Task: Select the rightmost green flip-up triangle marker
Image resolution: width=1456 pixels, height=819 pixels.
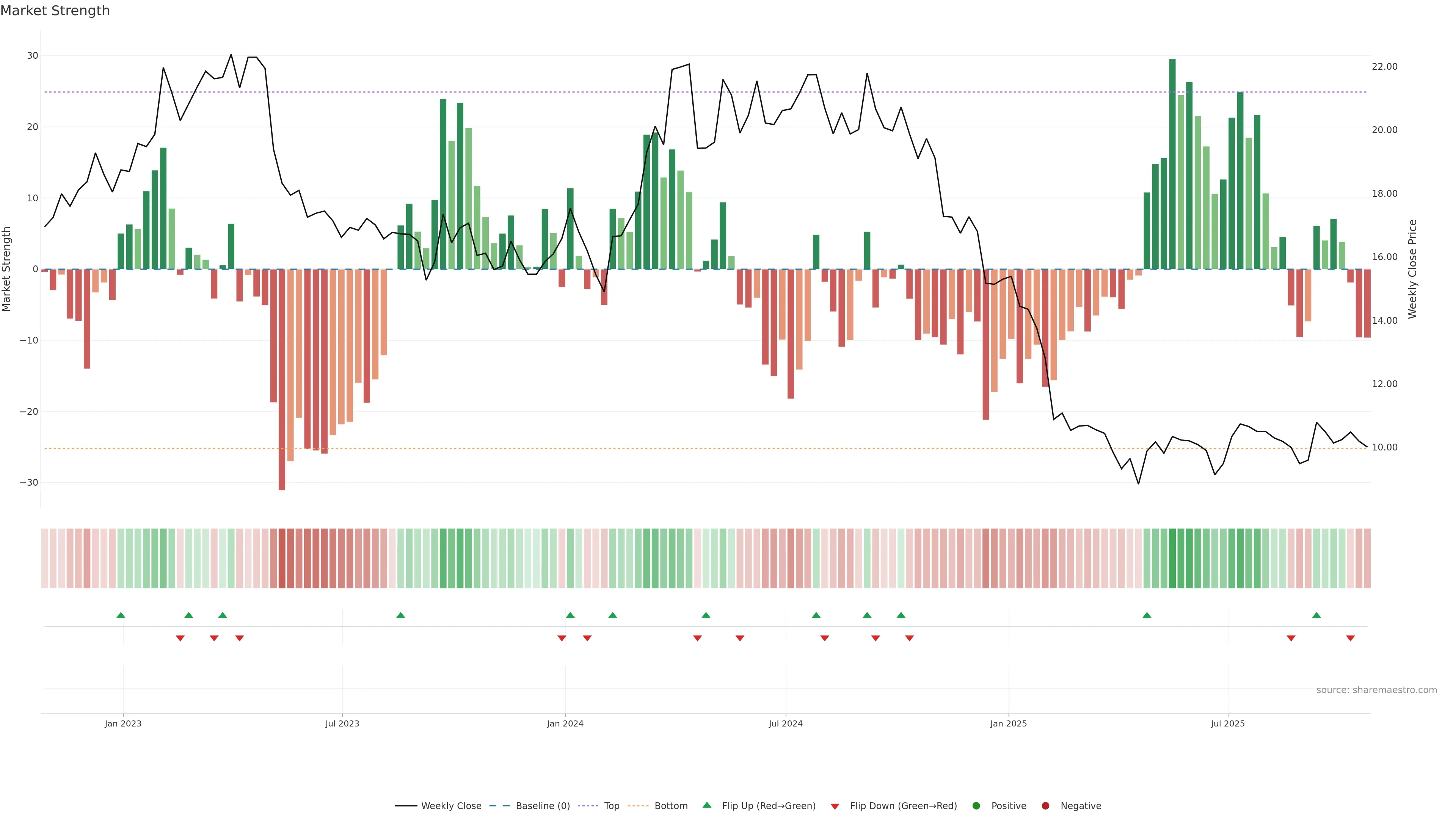Action: 1316,615
